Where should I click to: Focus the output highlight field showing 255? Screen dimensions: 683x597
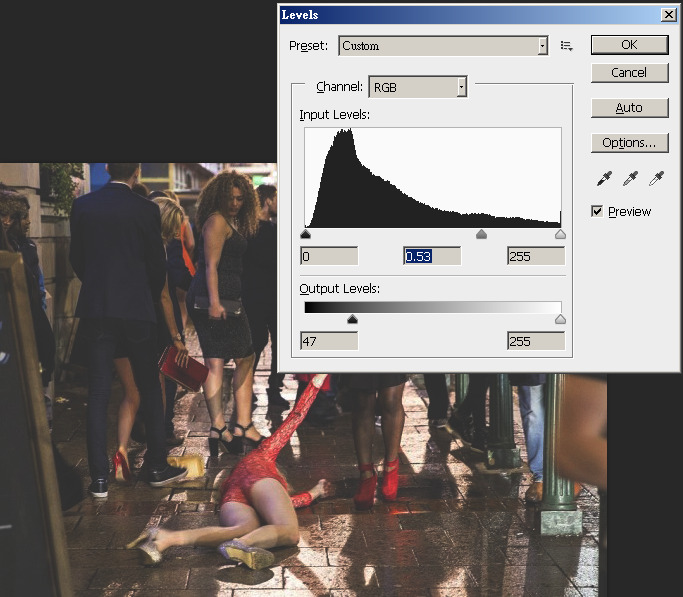[536, 341]
